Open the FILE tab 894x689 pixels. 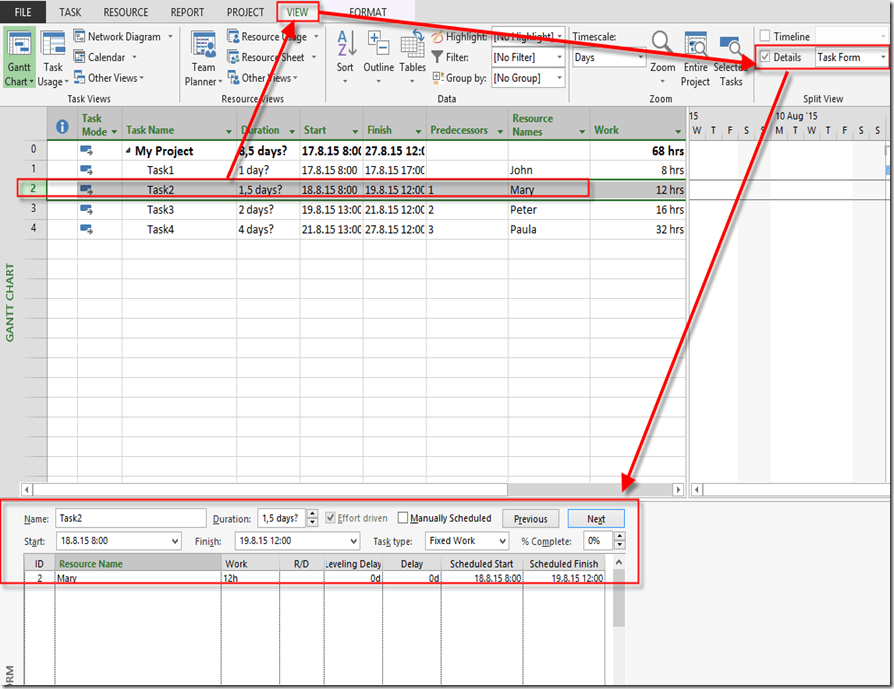click(x=23, y=13)
